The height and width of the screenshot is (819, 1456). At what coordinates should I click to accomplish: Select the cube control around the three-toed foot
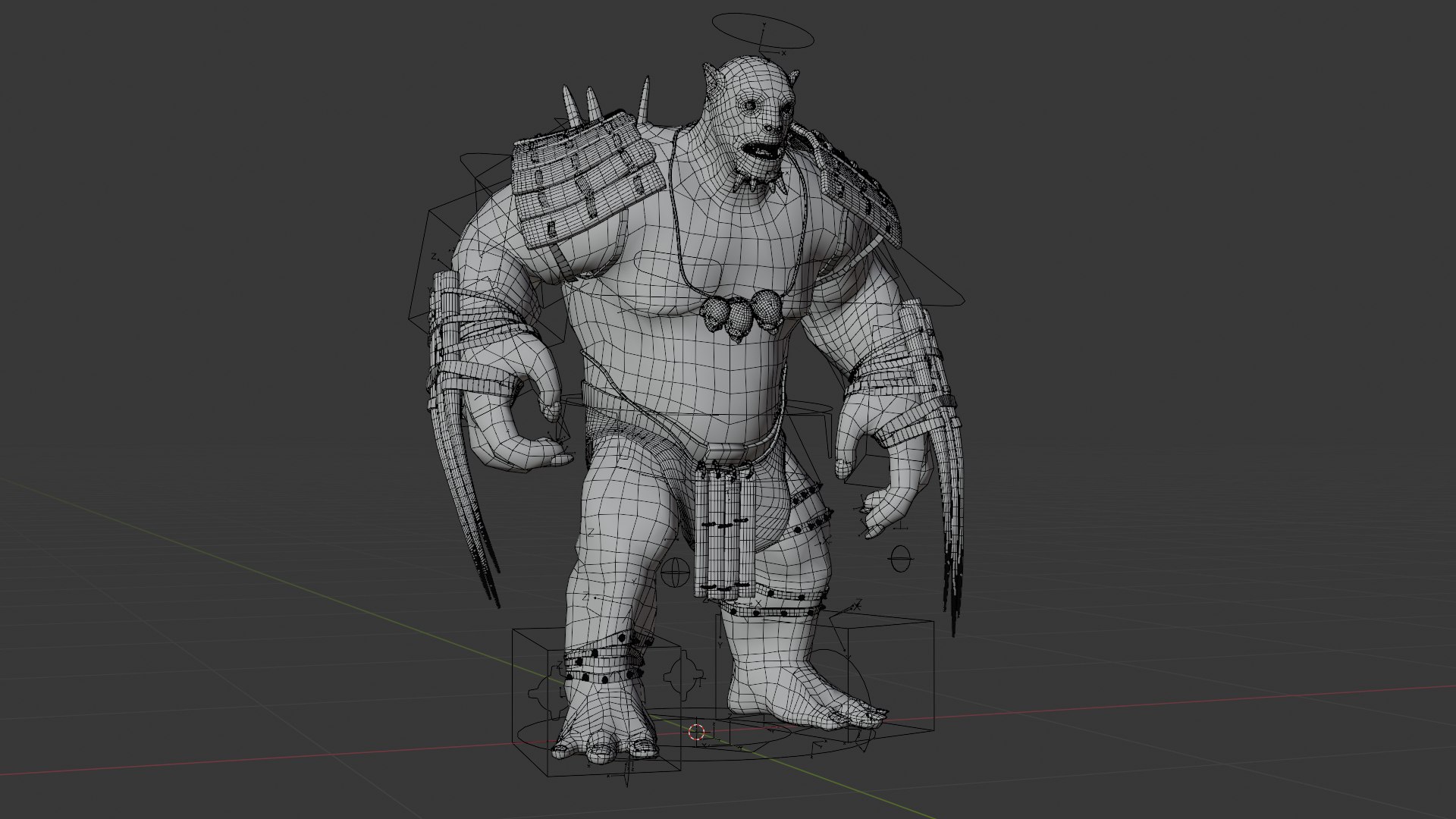point(597,703)
